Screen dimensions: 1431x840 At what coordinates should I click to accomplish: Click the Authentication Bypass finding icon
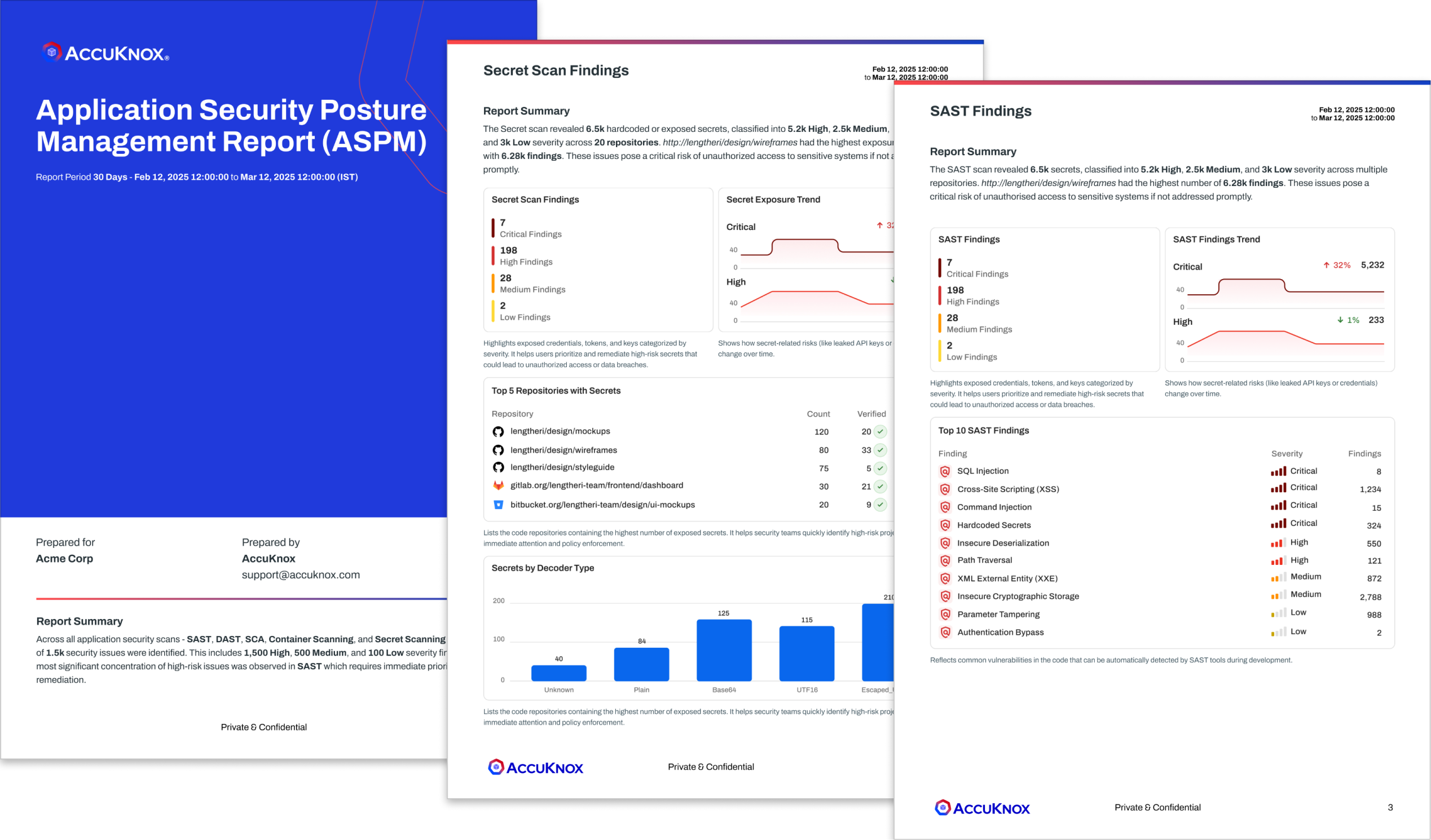(x=944, y=632)
